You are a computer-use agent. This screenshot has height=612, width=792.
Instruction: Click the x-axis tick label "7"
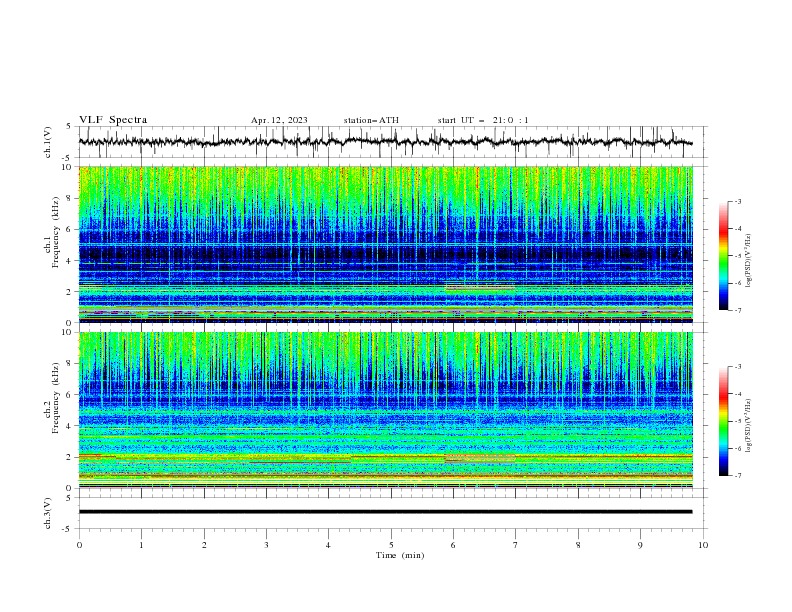click(516, 545)
